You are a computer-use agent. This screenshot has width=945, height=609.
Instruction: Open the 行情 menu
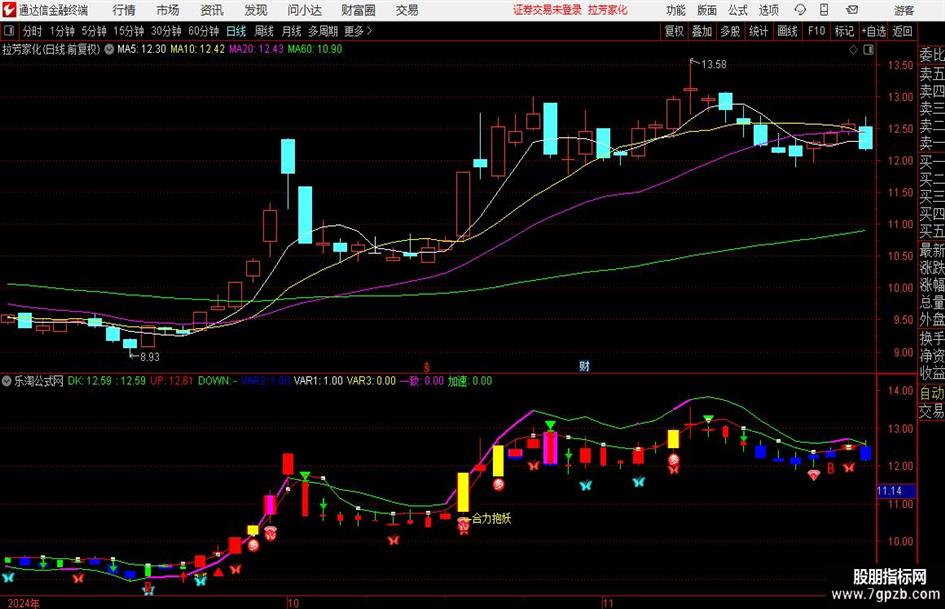coord(124,10)
